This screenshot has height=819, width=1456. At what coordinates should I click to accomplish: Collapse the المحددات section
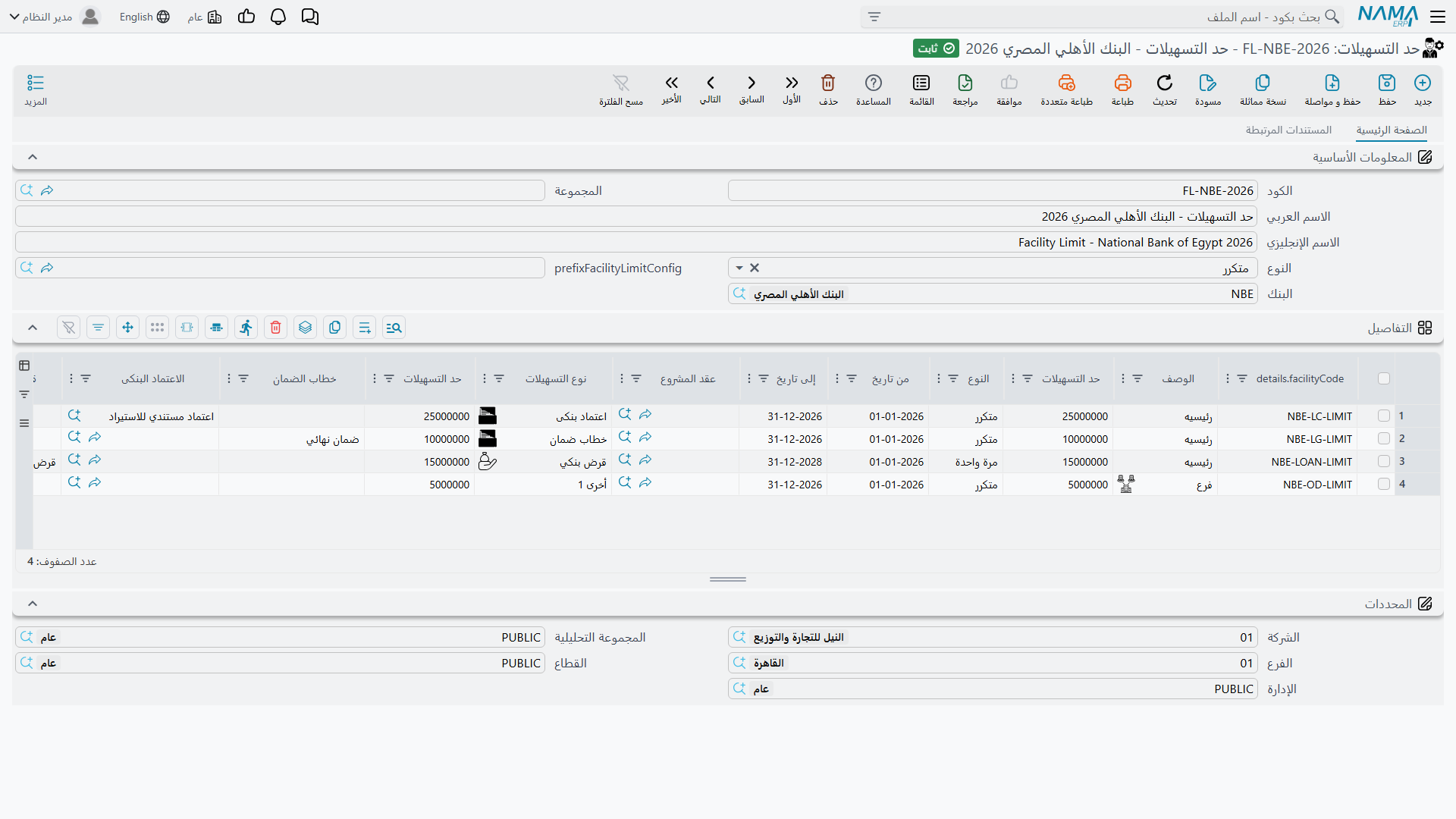click(33, 604)
